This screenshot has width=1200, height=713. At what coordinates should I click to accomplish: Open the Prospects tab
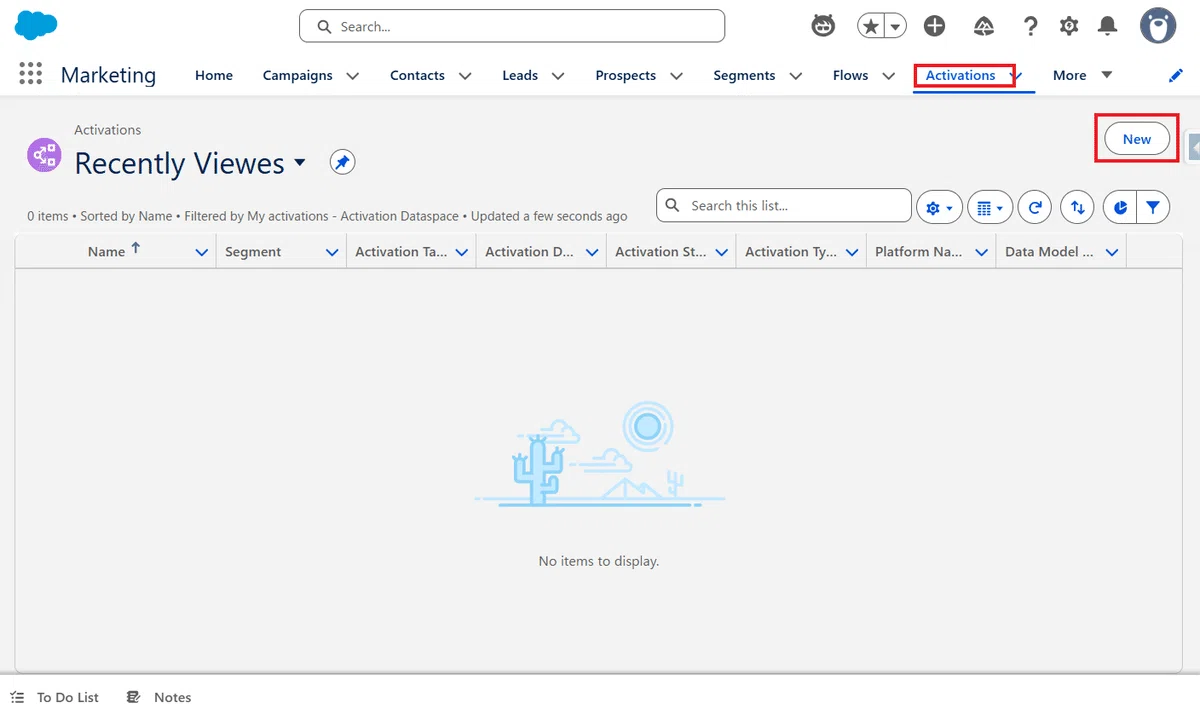tap(626, 75)
